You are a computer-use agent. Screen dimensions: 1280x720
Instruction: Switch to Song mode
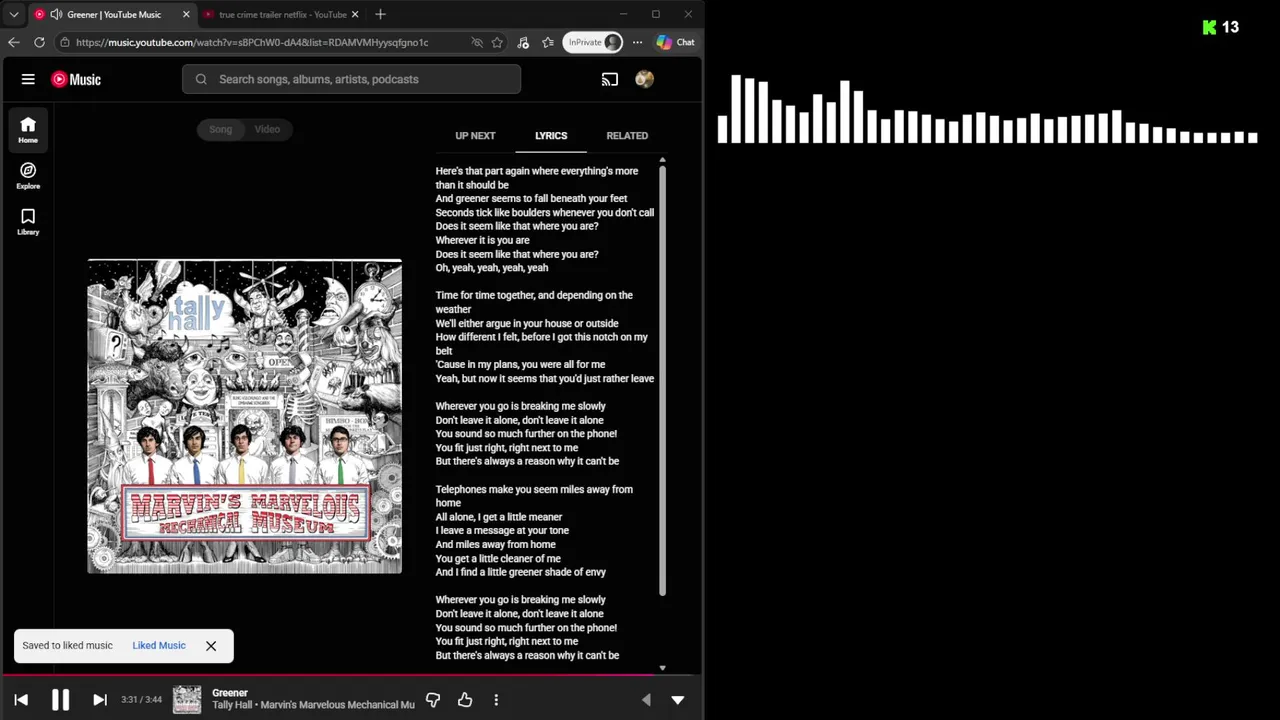220,129
